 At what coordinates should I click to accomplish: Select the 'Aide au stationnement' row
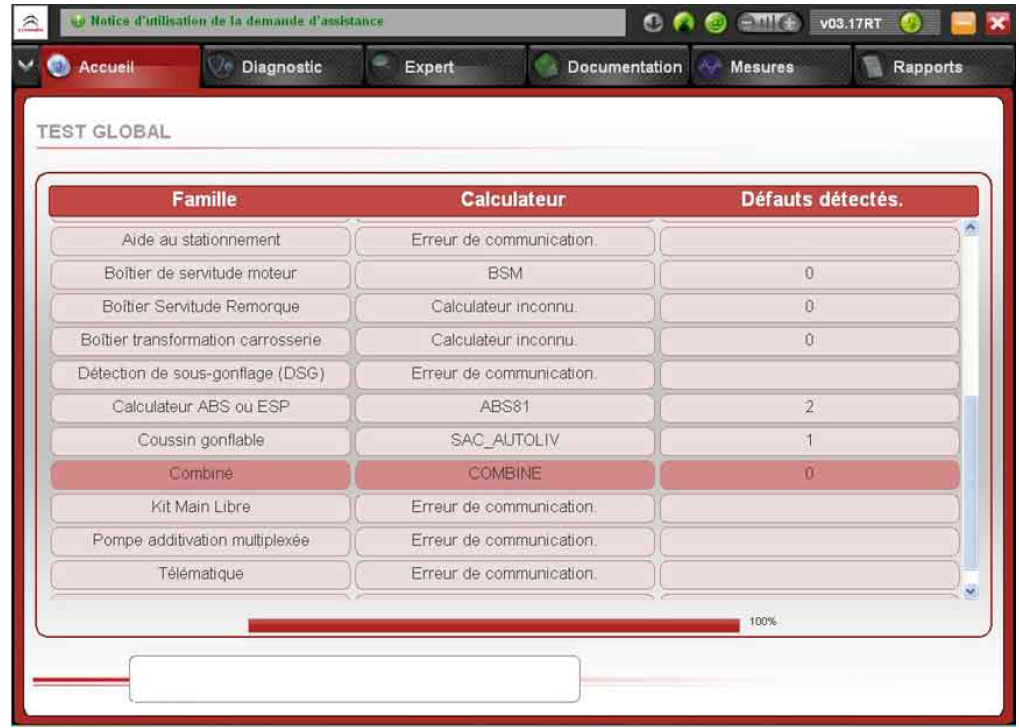[504, 240]
